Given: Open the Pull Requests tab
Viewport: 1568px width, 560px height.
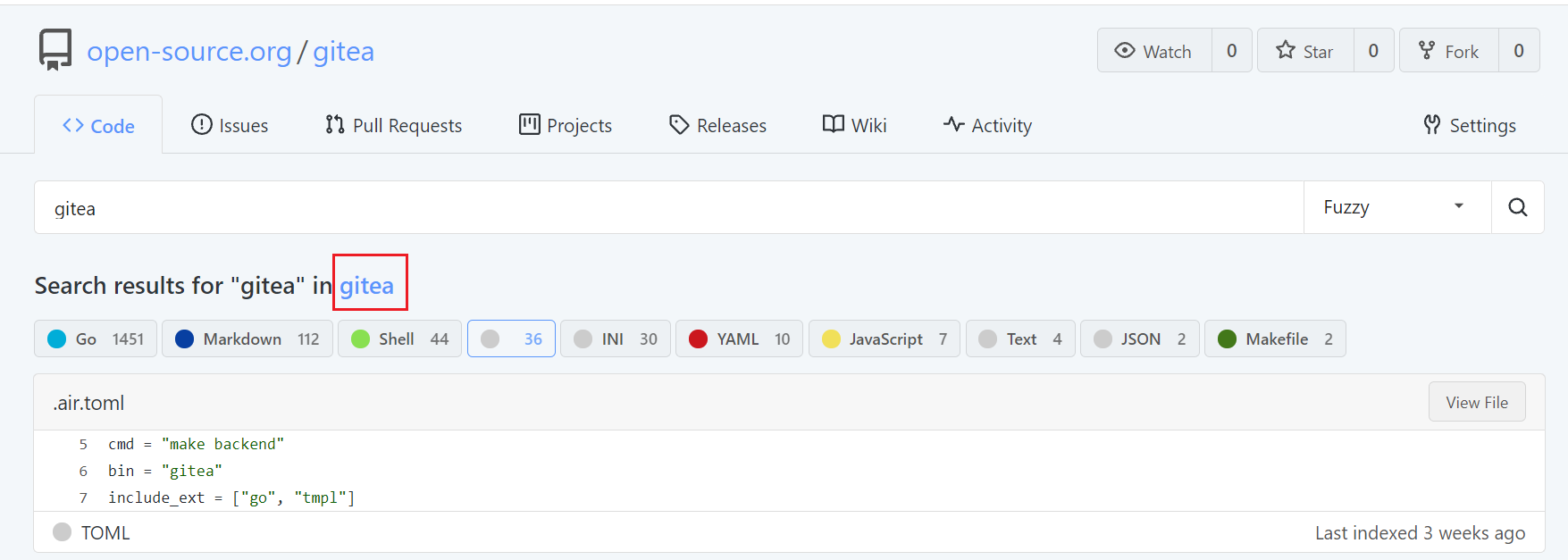Looking at the screenshot, I should pos(394,125).
